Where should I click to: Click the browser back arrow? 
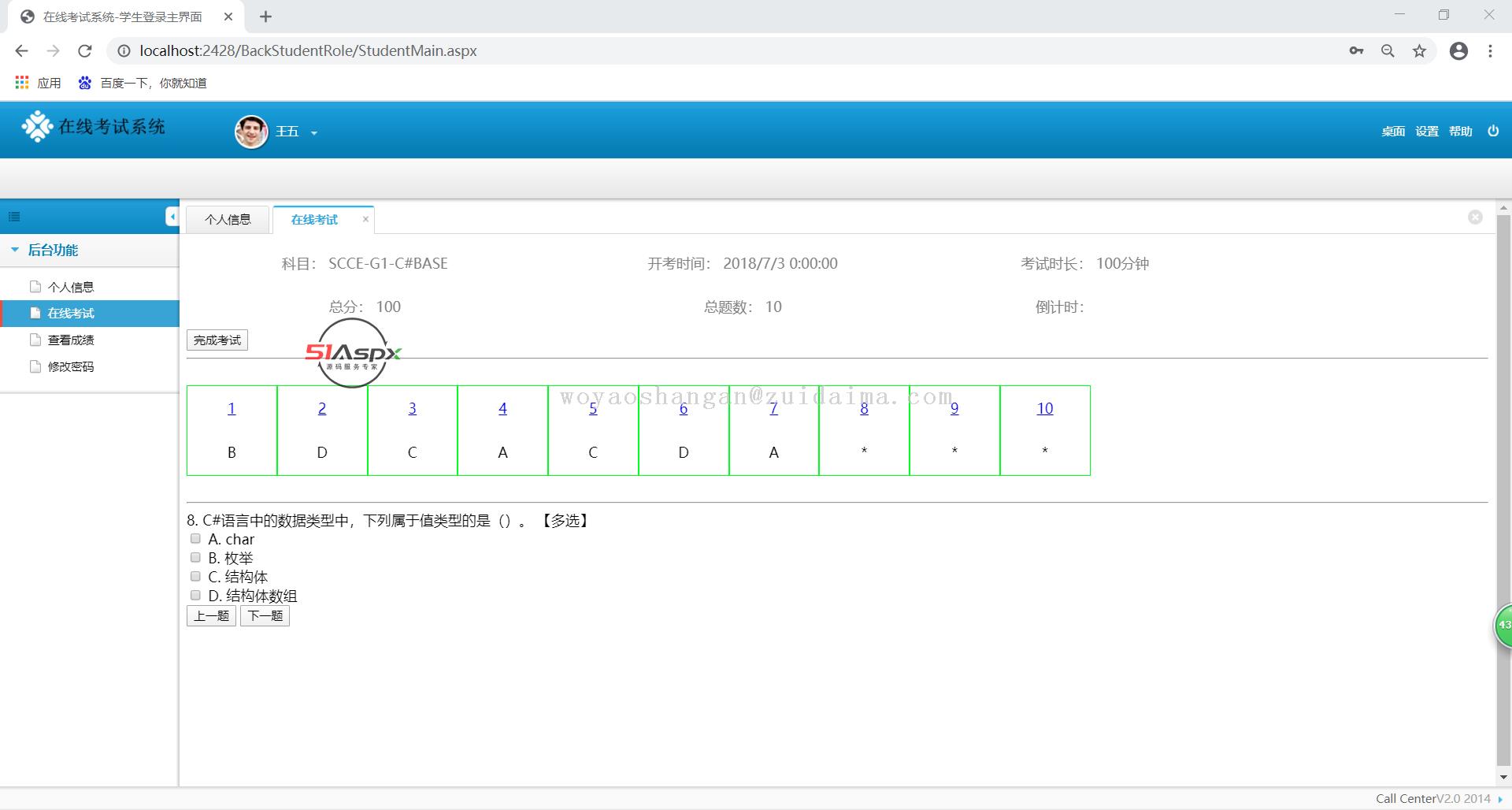(x=21, y=50)
